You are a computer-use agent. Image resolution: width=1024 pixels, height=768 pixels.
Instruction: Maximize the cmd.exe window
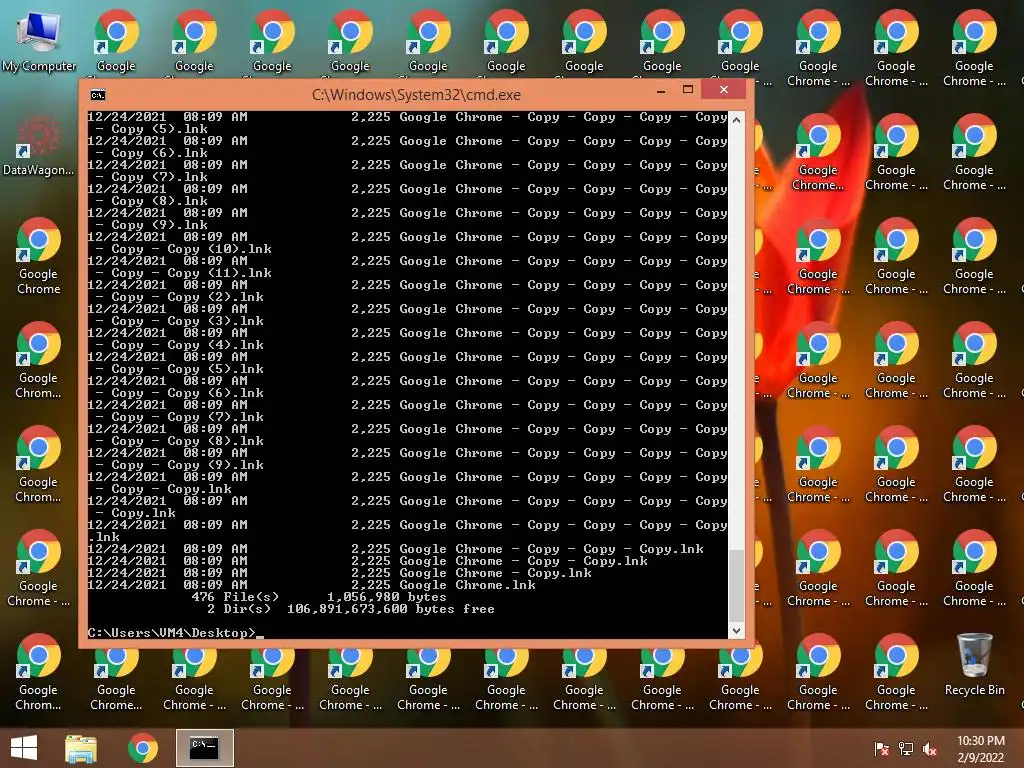688,89
